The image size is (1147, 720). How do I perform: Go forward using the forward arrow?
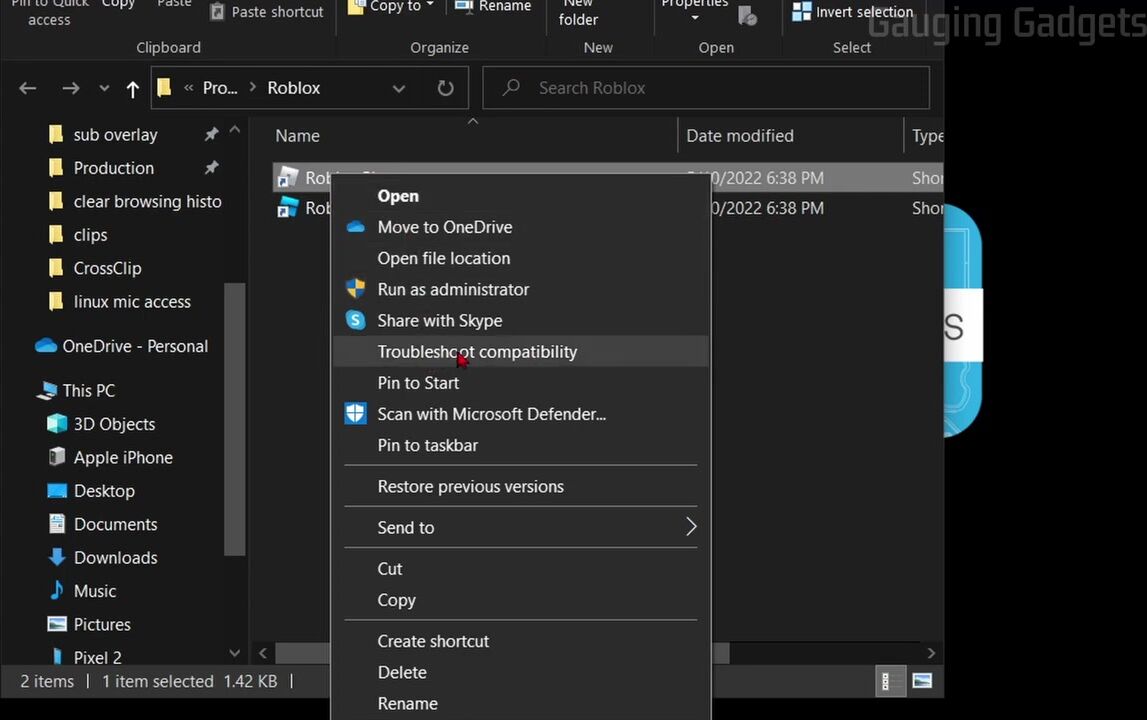(x=70, y=89)
